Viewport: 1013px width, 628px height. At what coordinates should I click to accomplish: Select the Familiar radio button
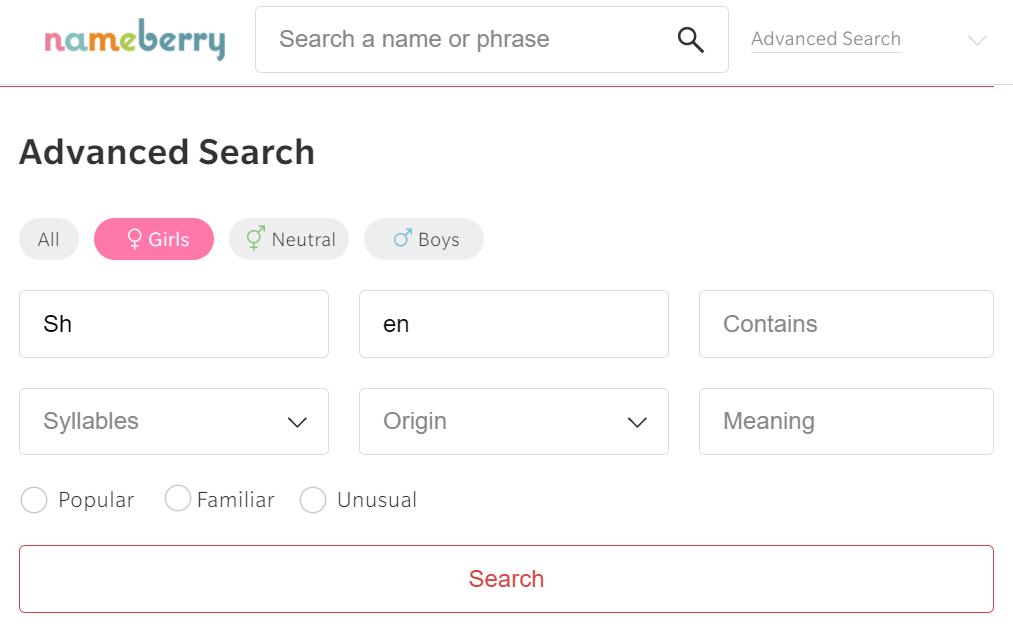tap(178, 498)
